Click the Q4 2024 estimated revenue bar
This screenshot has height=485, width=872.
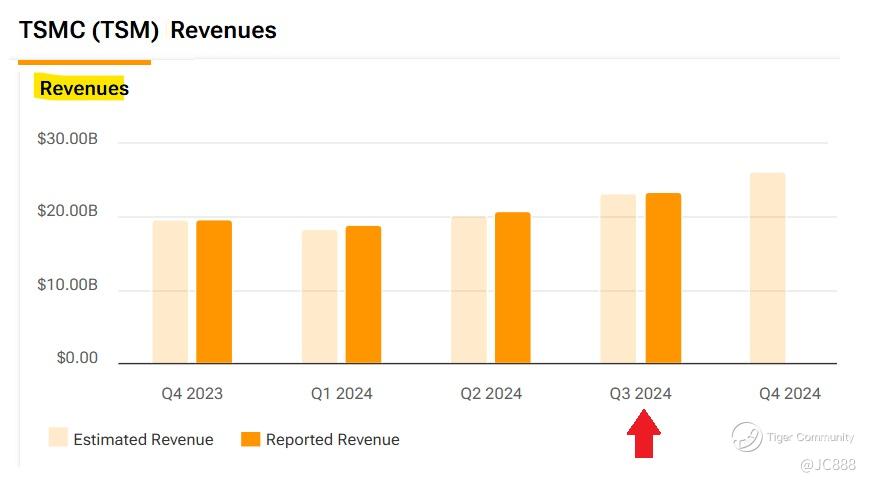click(767, 268)
